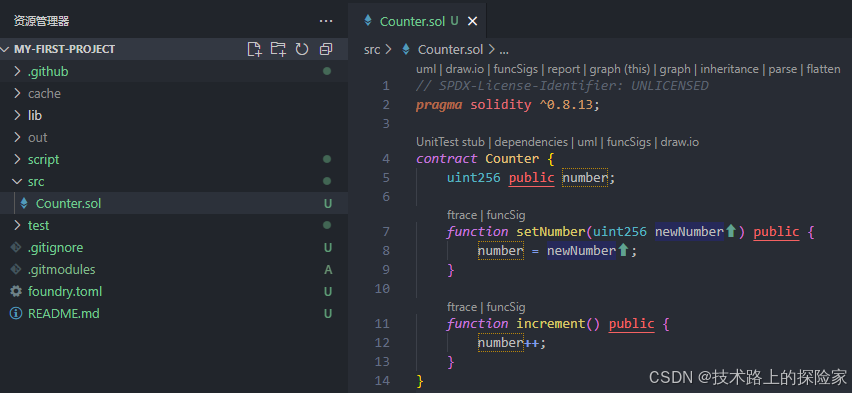Image resolution: width=852 pixels, height=393 pixels.
Task: Click the A git status badge beside .gitmodules
Action: [328, 270]
